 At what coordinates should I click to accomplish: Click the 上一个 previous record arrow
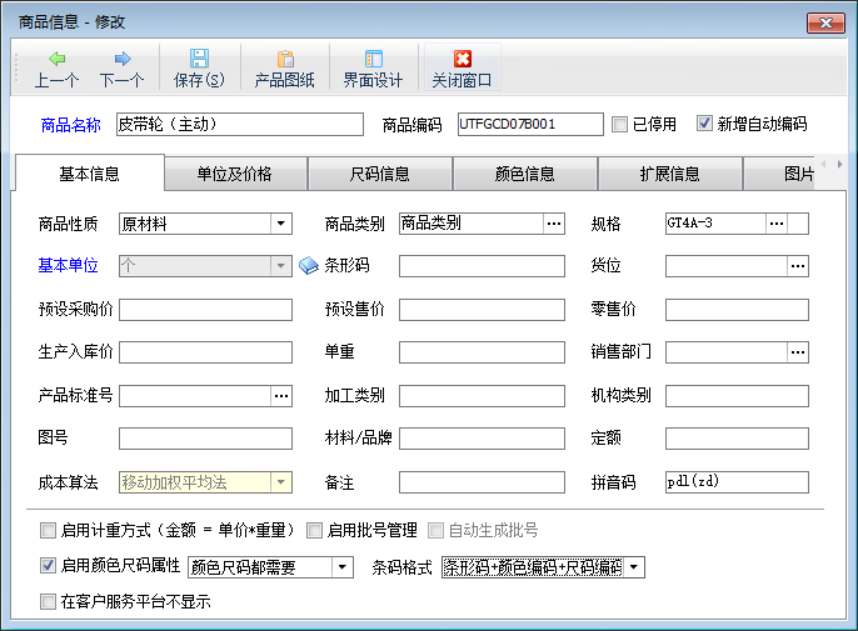(56, 62)
